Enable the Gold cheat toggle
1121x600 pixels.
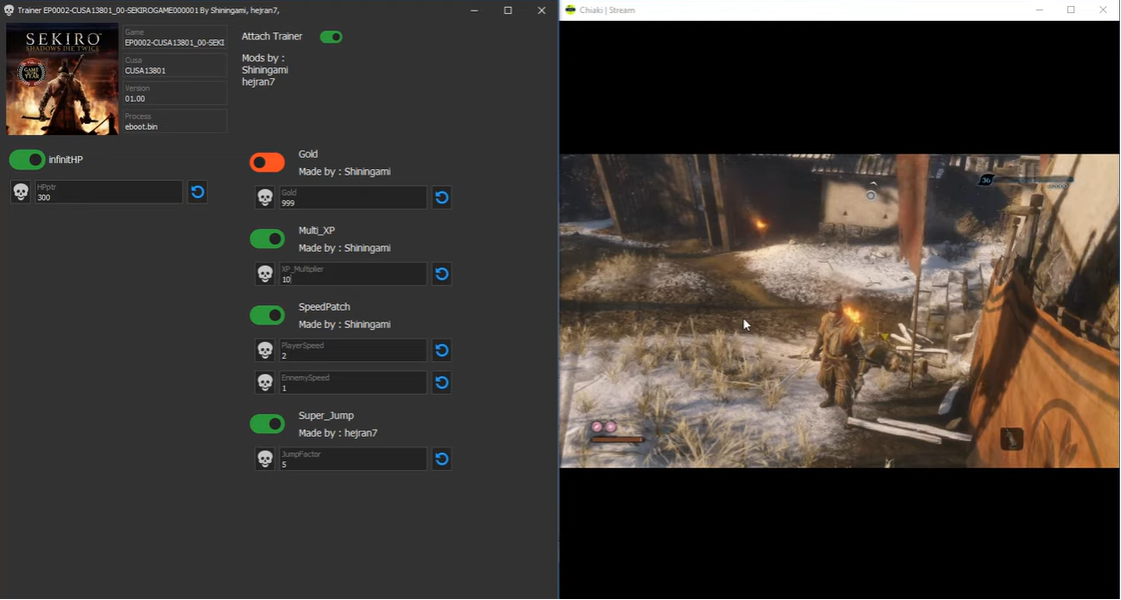pyautogui.click(x=267, y=163)
